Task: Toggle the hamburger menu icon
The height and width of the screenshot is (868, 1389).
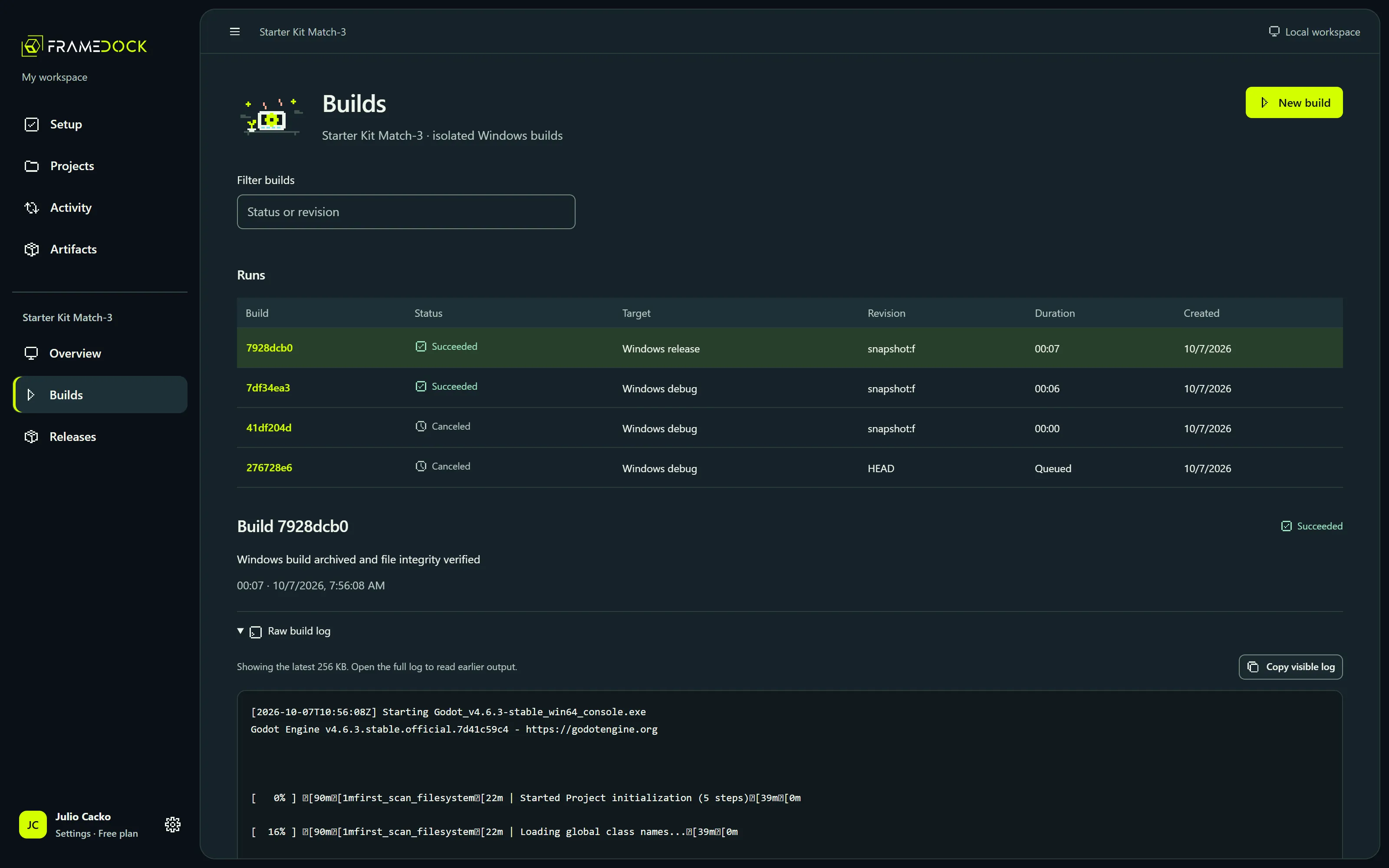Action: click(x=235, y=32)
